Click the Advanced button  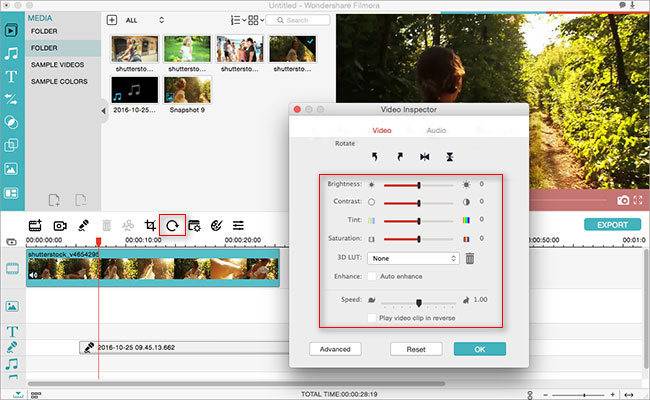(334, 349)
